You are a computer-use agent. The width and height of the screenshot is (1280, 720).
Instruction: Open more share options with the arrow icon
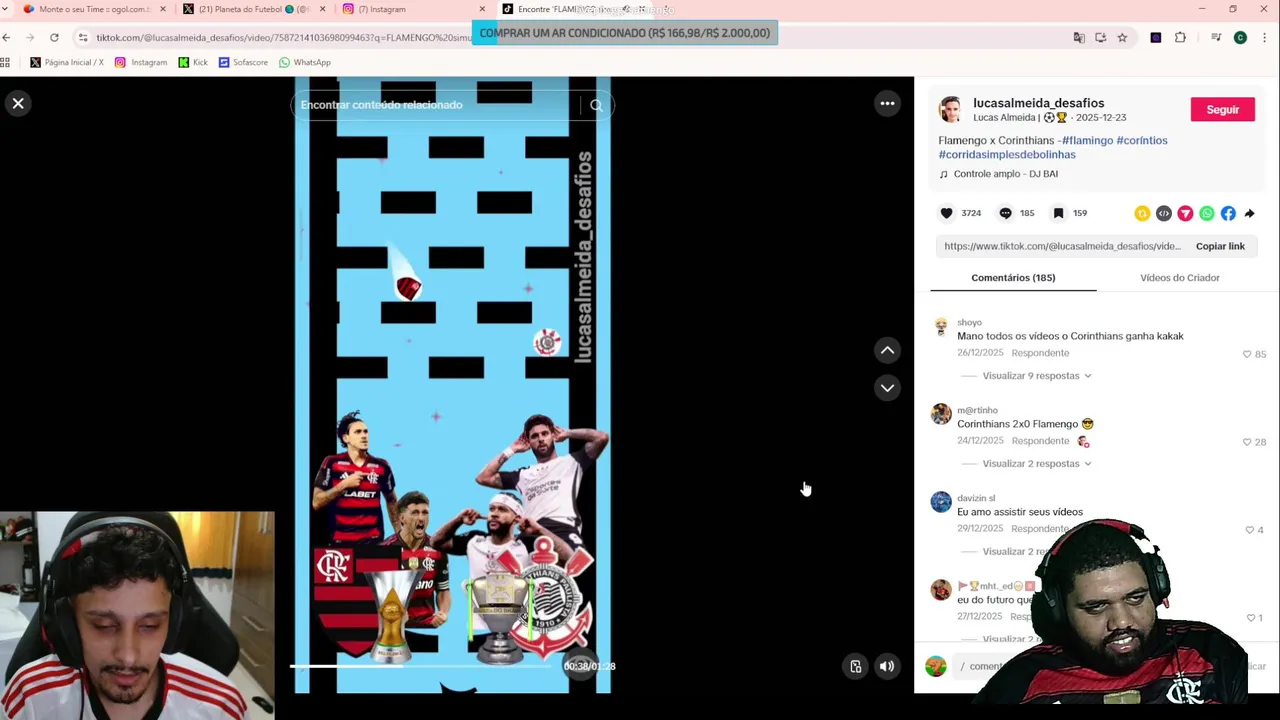point(1250,213)
